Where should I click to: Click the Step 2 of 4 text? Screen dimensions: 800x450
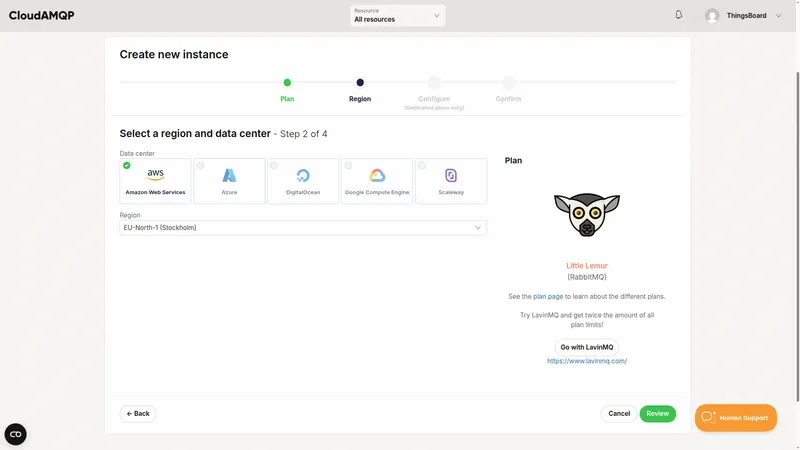(x=304, y=134)
